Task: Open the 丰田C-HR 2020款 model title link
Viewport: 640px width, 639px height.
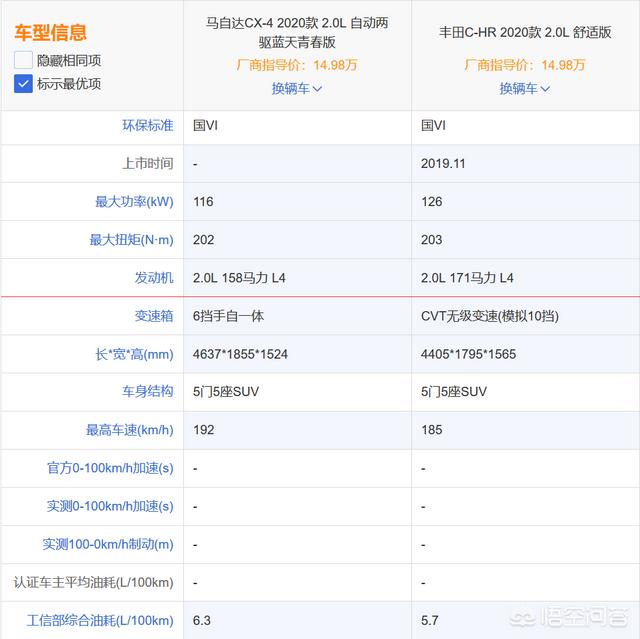Action: click(525, 32)
